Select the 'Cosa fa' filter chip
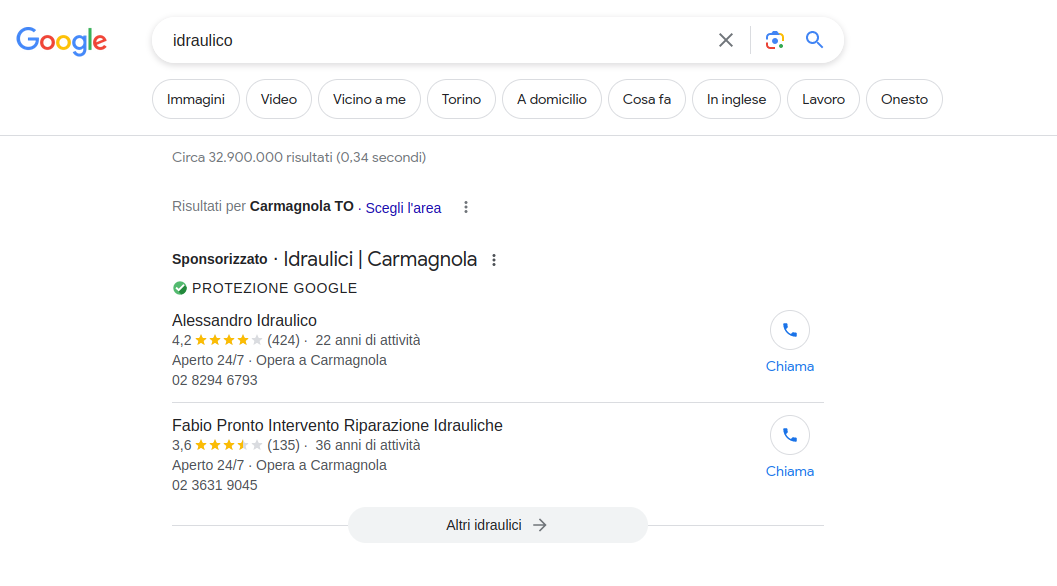The width and height of the screenshot is (1057, 586). point(646,99)
